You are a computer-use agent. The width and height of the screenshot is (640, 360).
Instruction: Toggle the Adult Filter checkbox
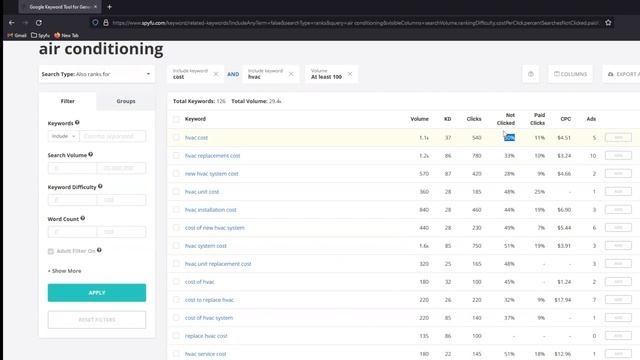click(x=51, y=251)
